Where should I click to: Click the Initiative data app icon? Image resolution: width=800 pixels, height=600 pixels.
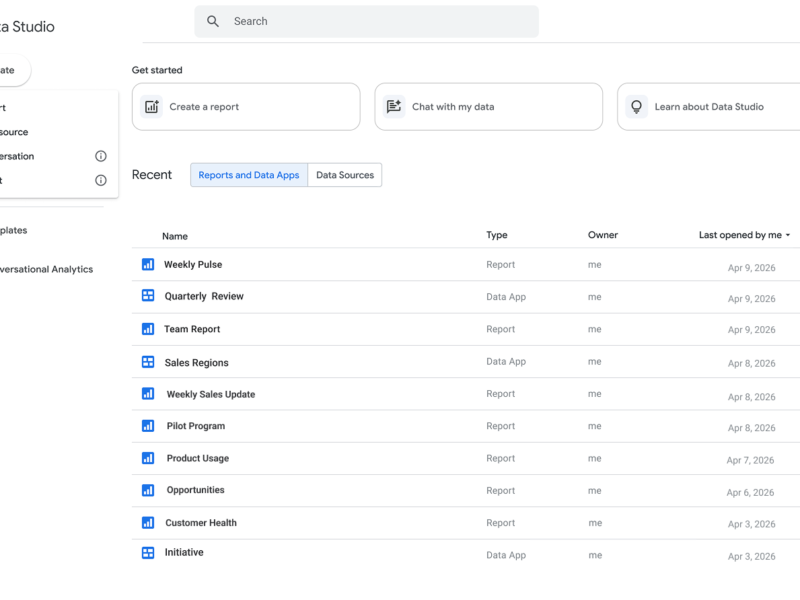[x=148, y=553]
